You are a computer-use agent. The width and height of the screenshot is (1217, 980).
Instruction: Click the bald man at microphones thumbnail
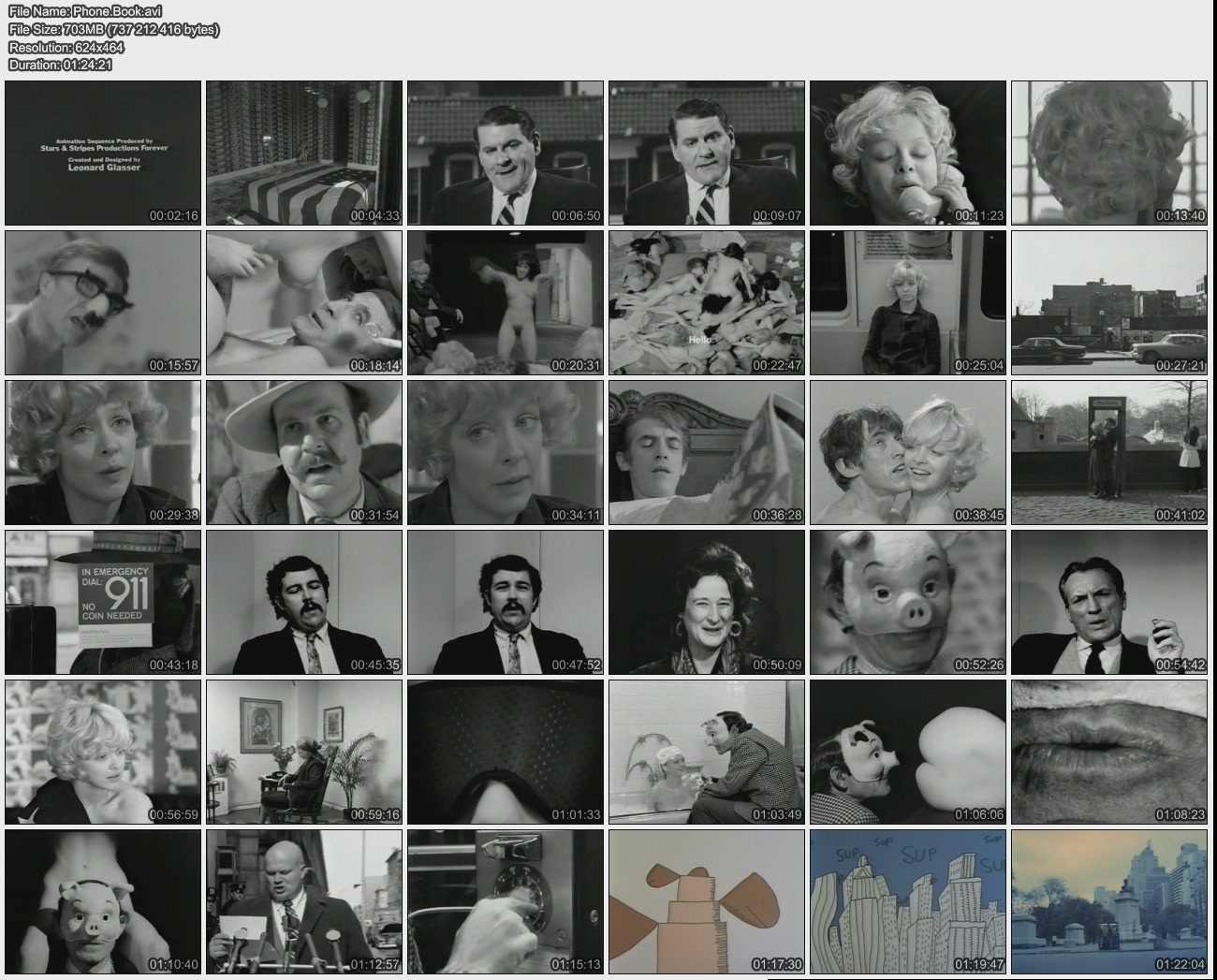pos(304,901)
